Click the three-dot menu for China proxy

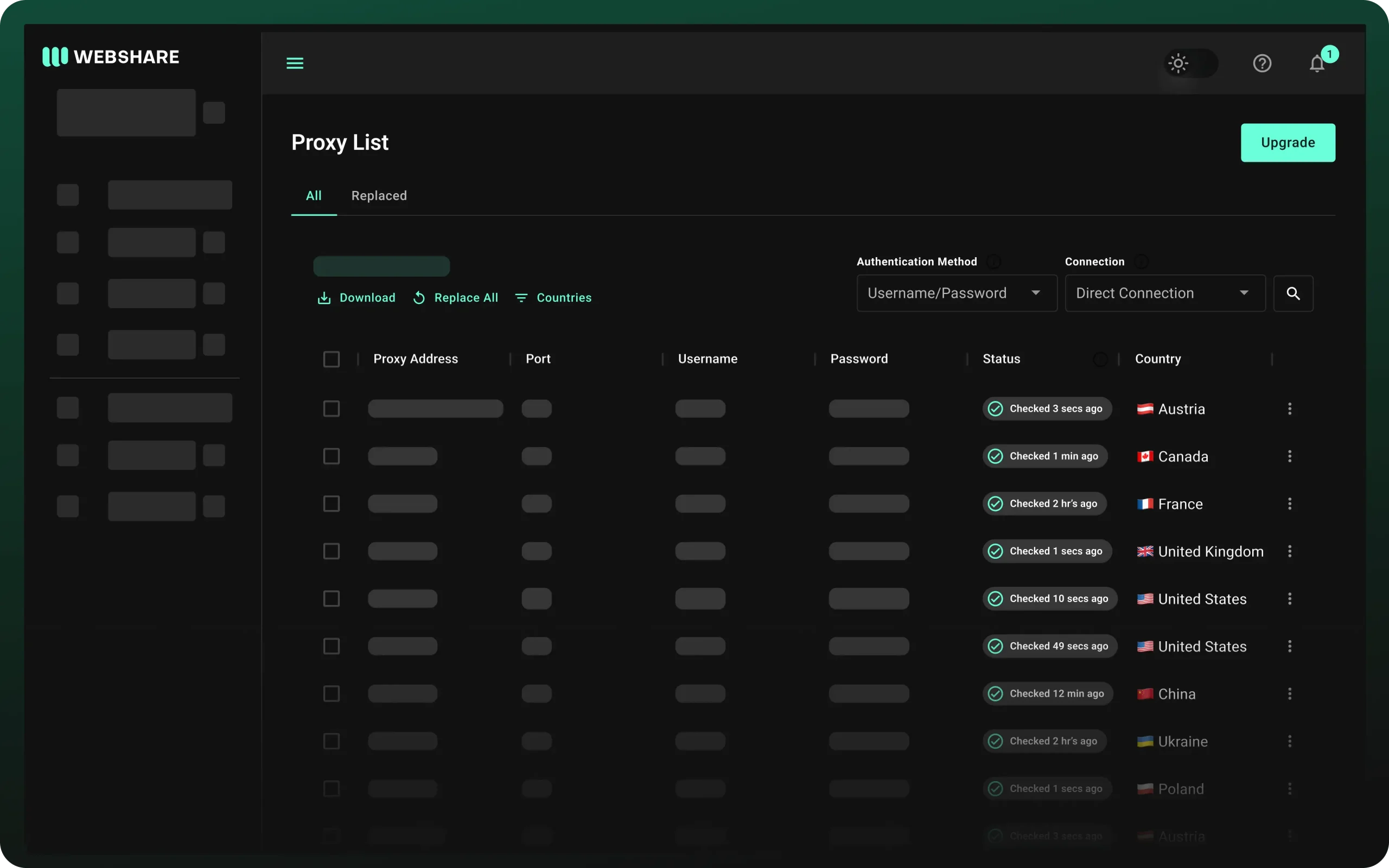(1290, 693)
